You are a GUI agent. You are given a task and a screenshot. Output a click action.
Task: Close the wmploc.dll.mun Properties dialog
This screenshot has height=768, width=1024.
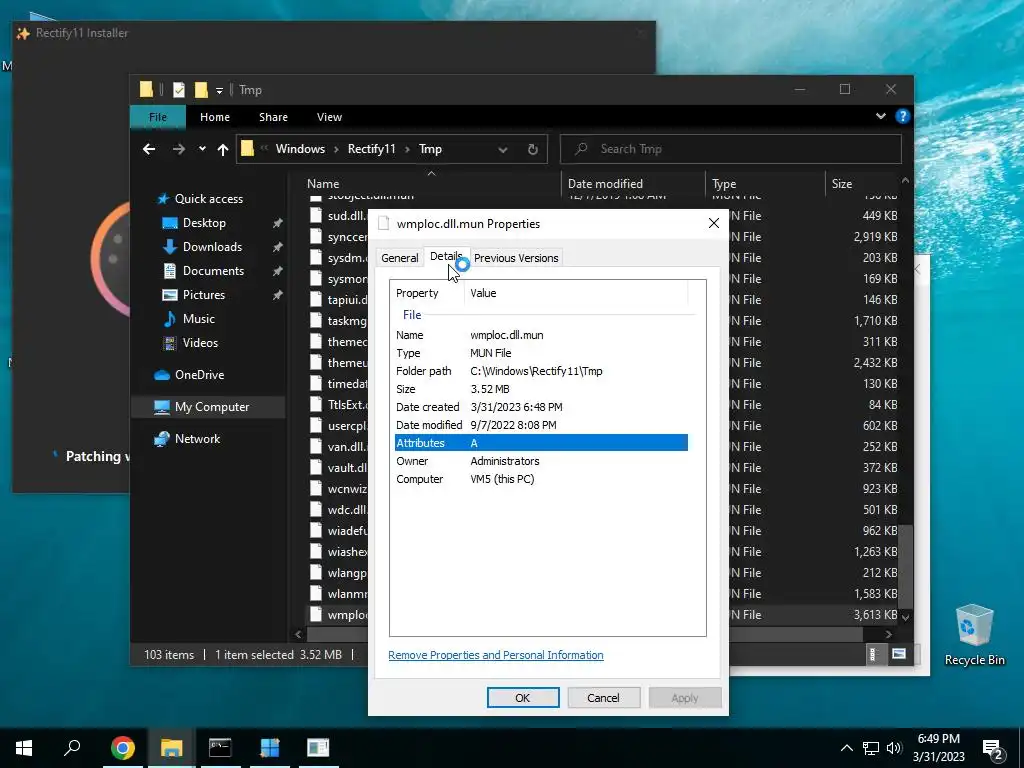click(x=714, y=223)
